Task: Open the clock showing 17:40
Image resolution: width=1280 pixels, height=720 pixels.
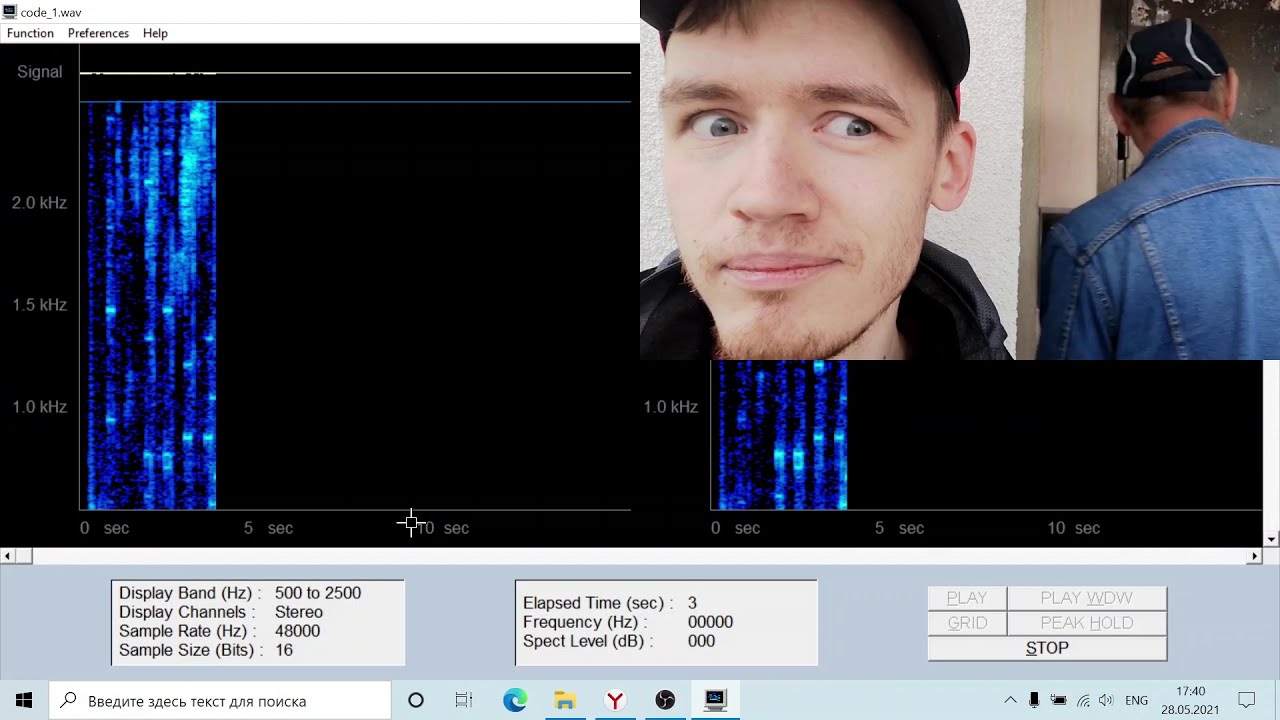Action: tap(1190, 701)
